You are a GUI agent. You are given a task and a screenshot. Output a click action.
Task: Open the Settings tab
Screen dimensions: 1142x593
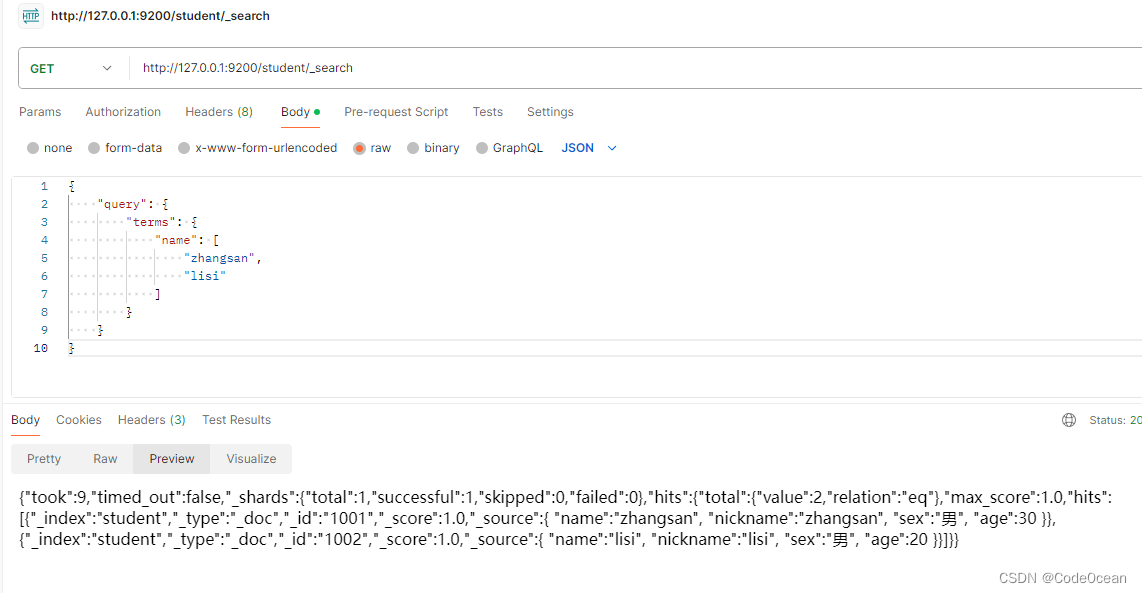click(x=550, y=111)
